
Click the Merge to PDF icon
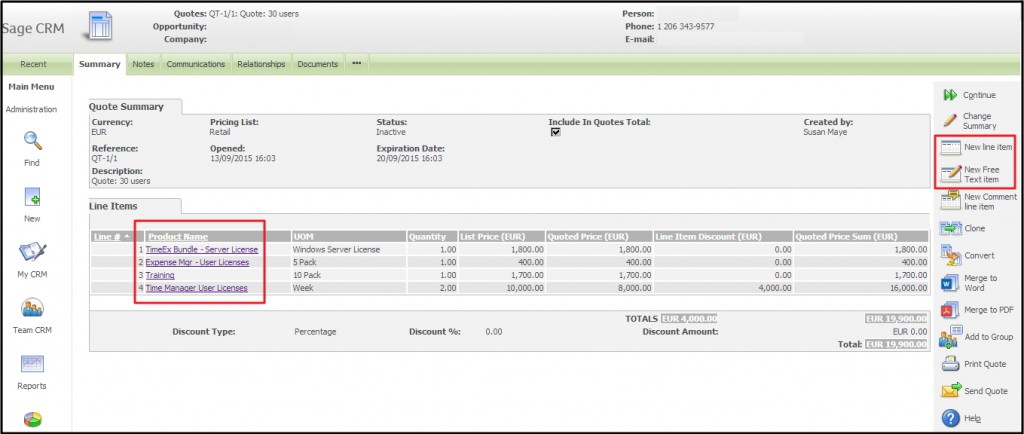pyautogui.click(x=950, y=310)
